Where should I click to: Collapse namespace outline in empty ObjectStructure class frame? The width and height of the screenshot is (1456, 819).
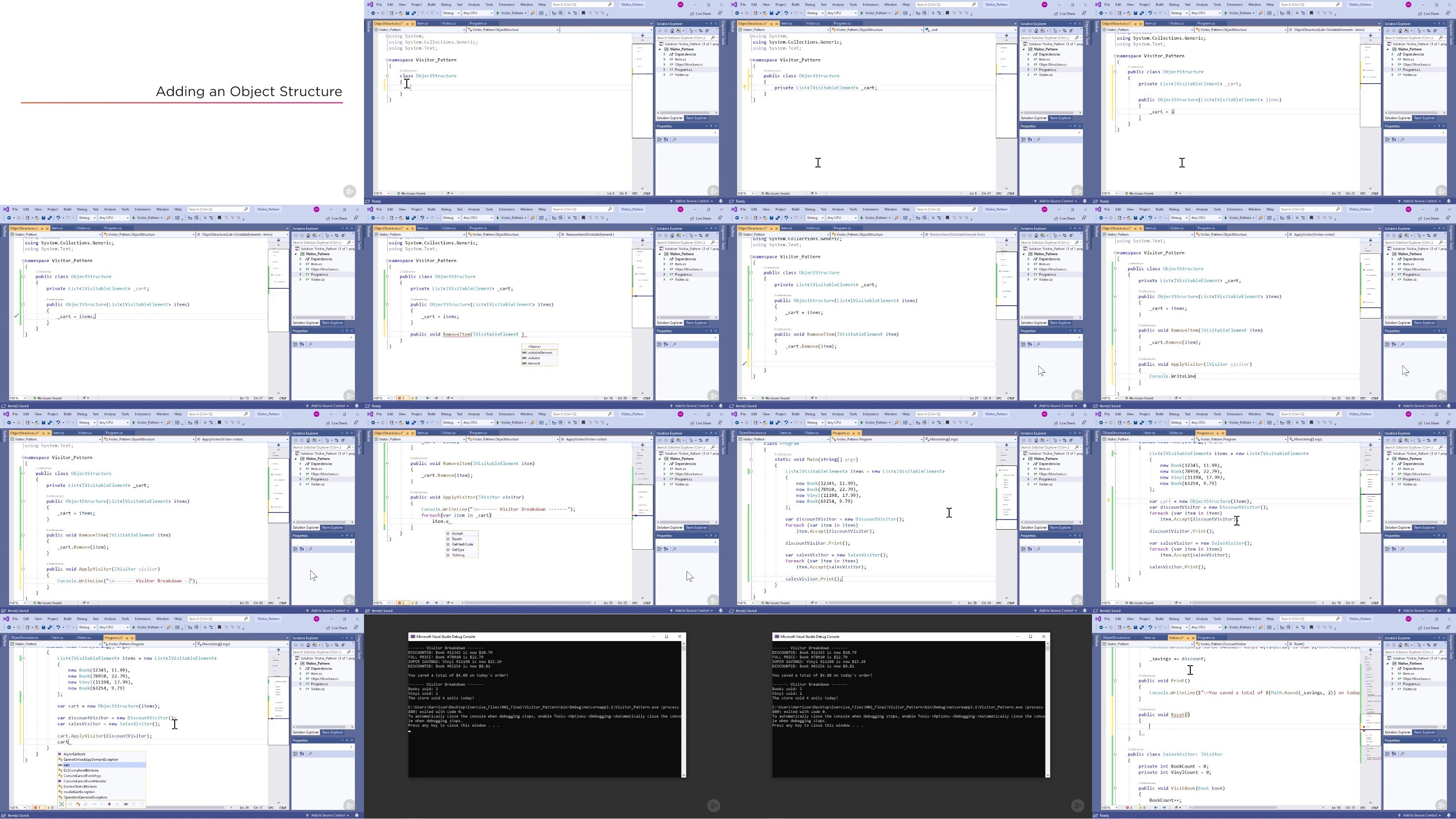click(x=387, y=59)
